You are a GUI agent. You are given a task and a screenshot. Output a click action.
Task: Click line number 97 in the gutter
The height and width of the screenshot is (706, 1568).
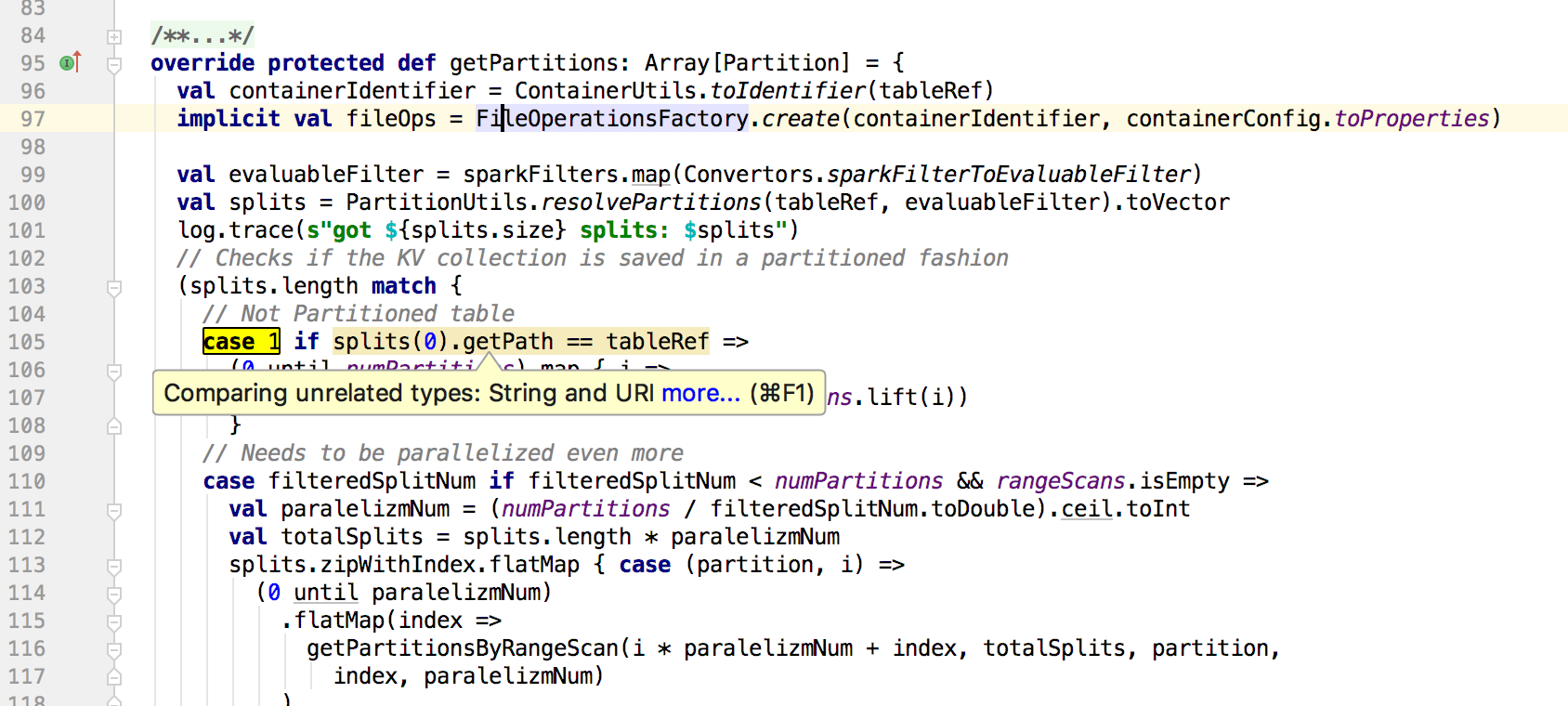tap(33, 119)
